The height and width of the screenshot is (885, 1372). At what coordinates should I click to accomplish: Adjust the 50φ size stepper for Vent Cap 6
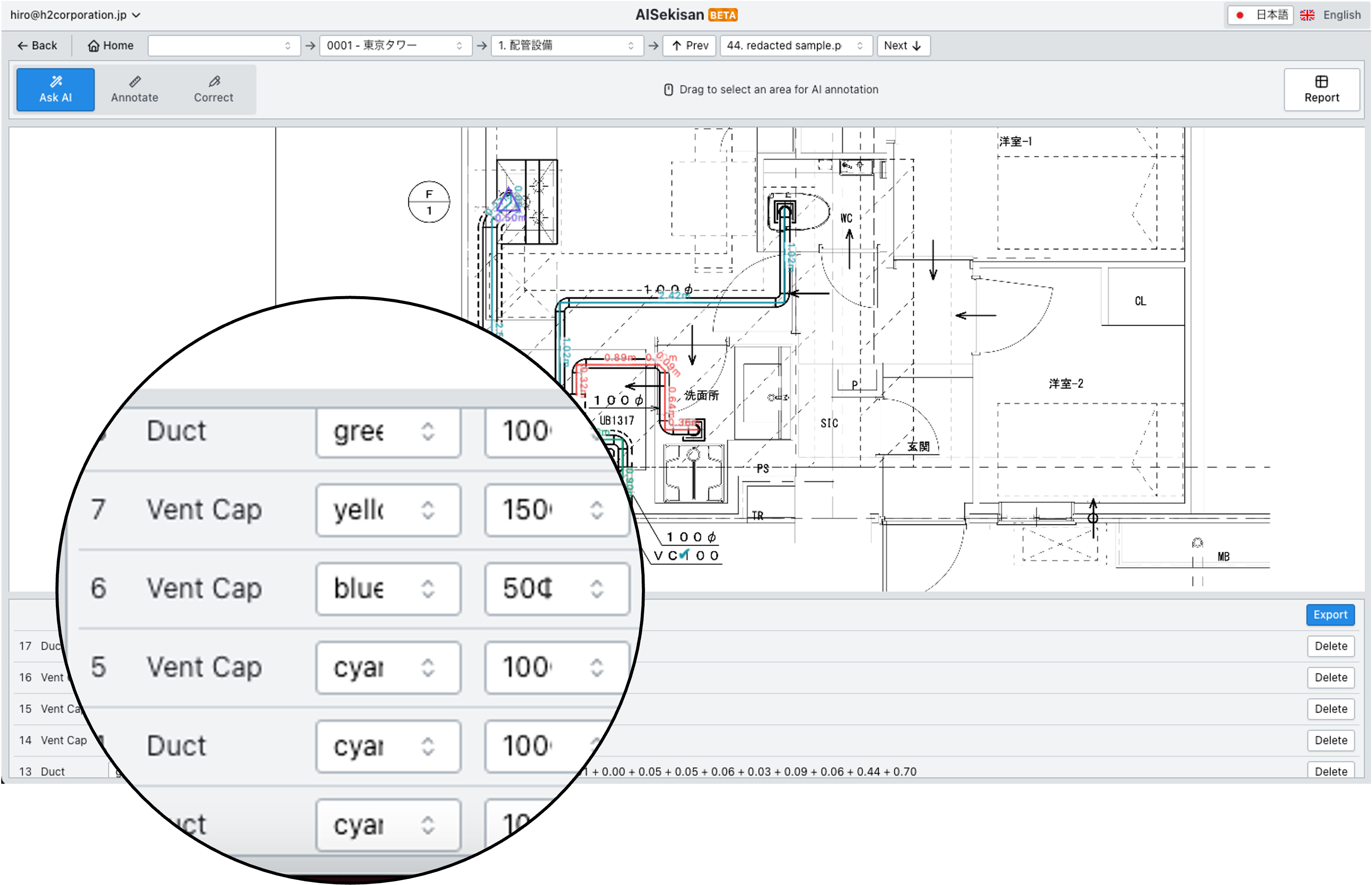pyautogui.click(x=596, y=588)
